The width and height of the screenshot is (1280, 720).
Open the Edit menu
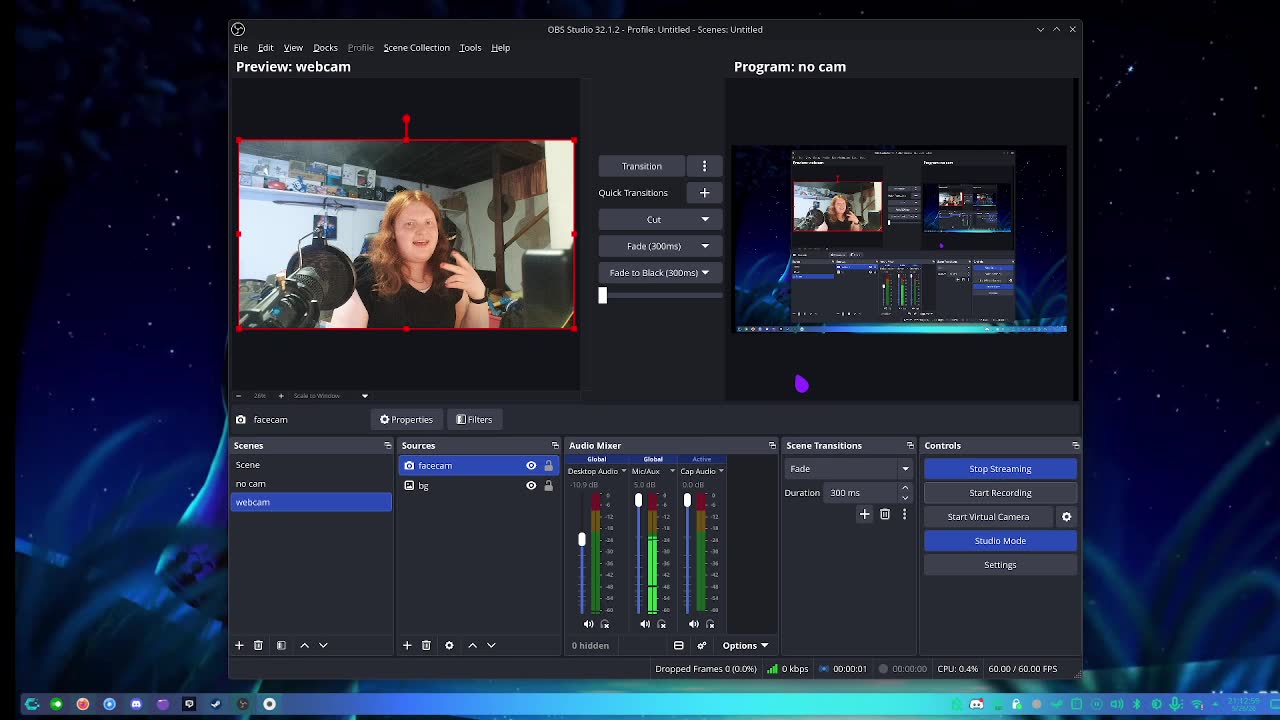[x=266, y=48]
